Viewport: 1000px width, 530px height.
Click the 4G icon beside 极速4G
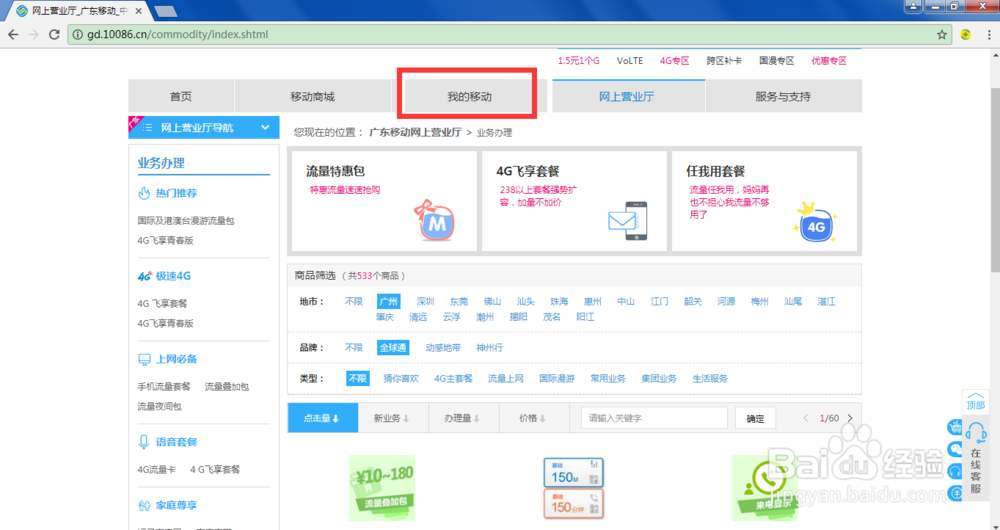145,276
